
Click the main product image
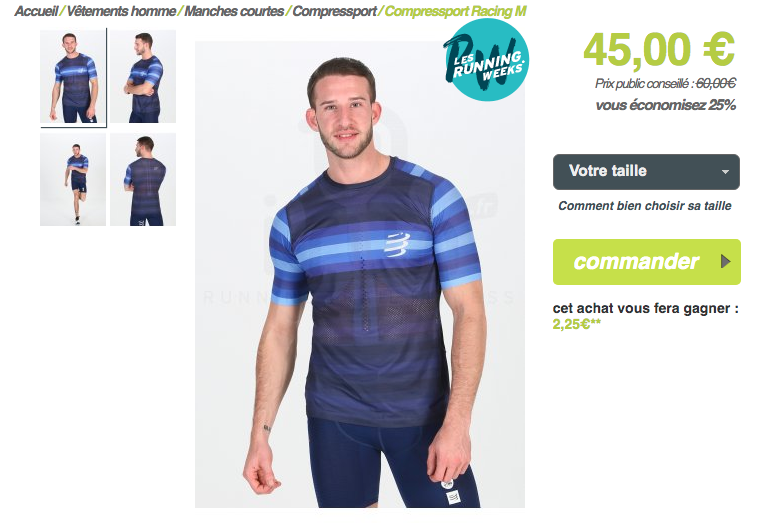point(360,274)
